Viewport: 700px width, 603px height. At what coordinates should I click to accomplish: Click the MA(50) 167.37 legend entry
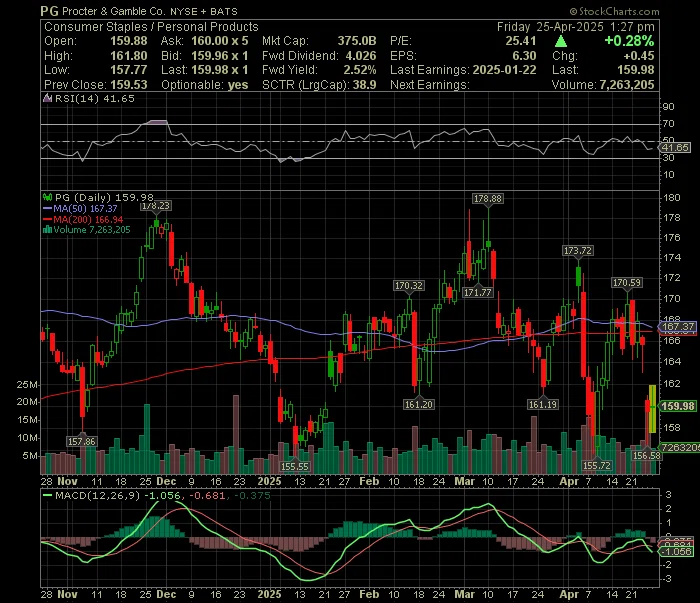80,208
